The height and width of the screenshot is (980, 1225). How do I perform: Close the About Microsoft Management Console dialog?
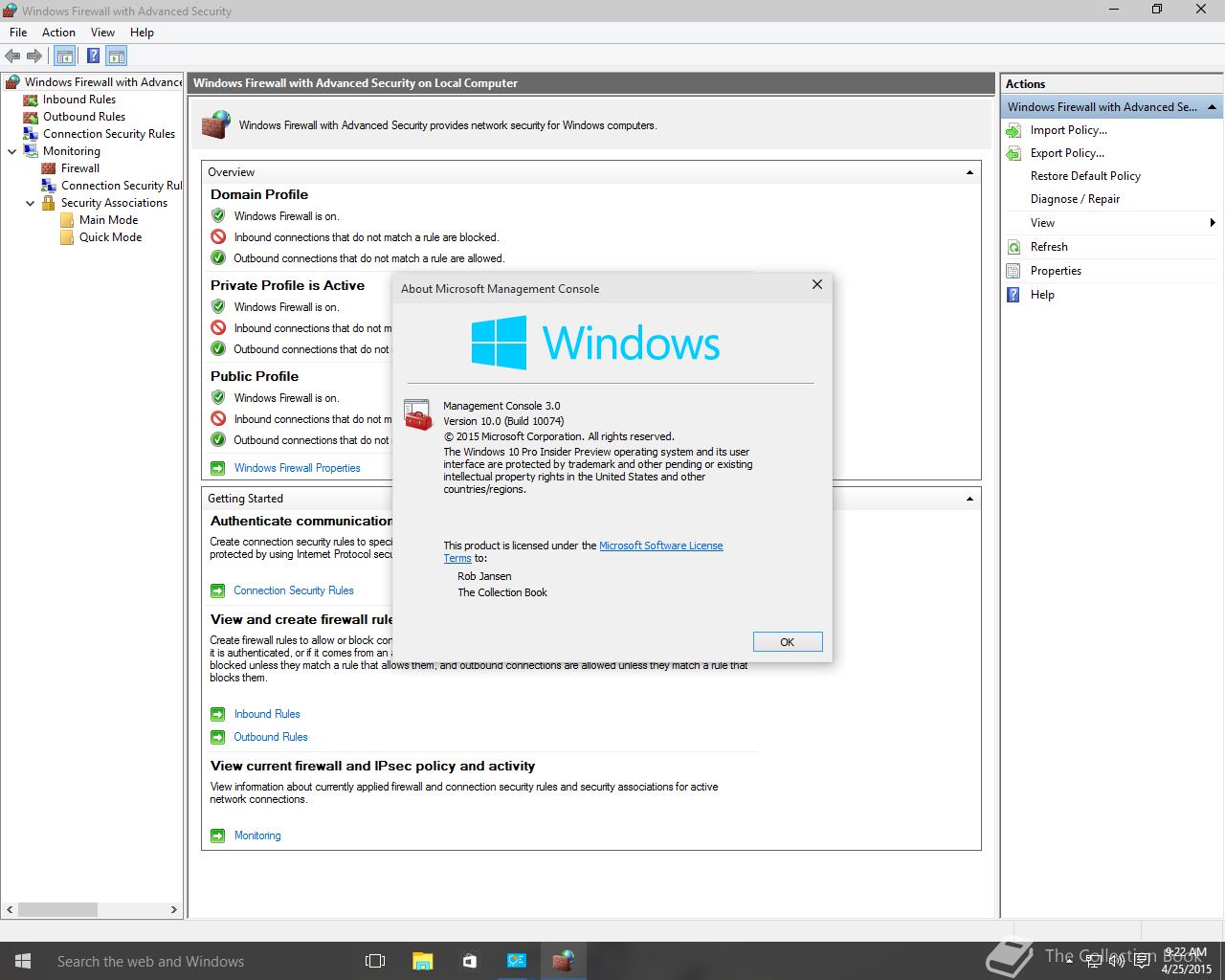coord(817,284)
